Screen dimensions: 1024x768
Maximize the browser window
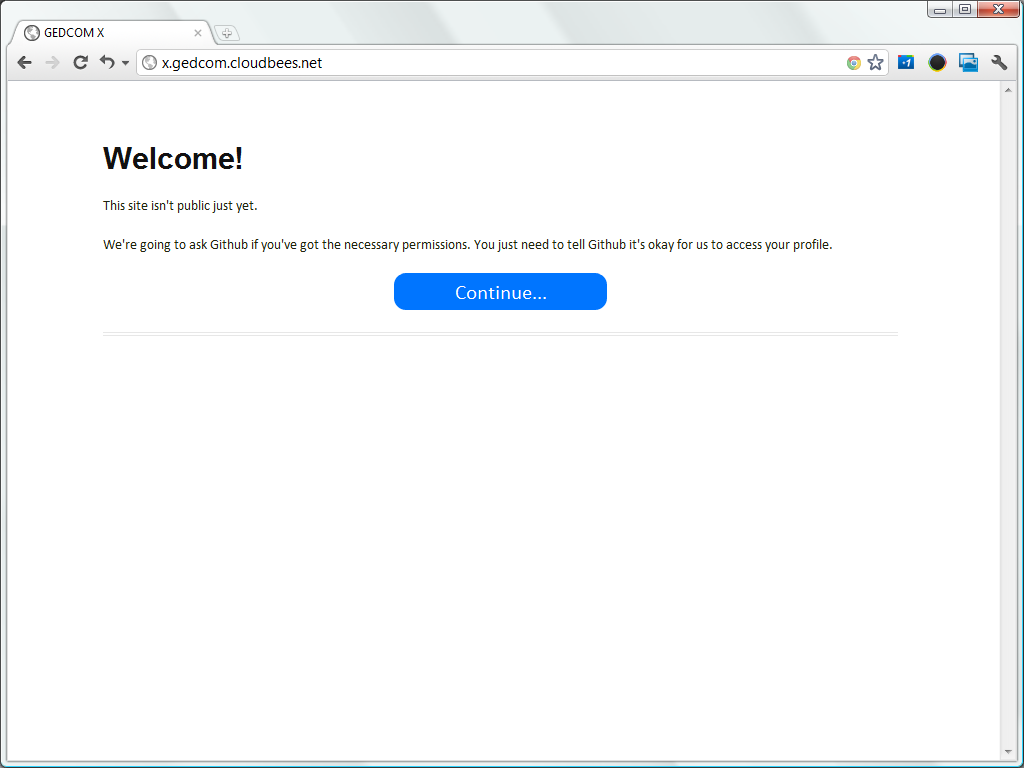pyautogui.click(x=965, y=9)
